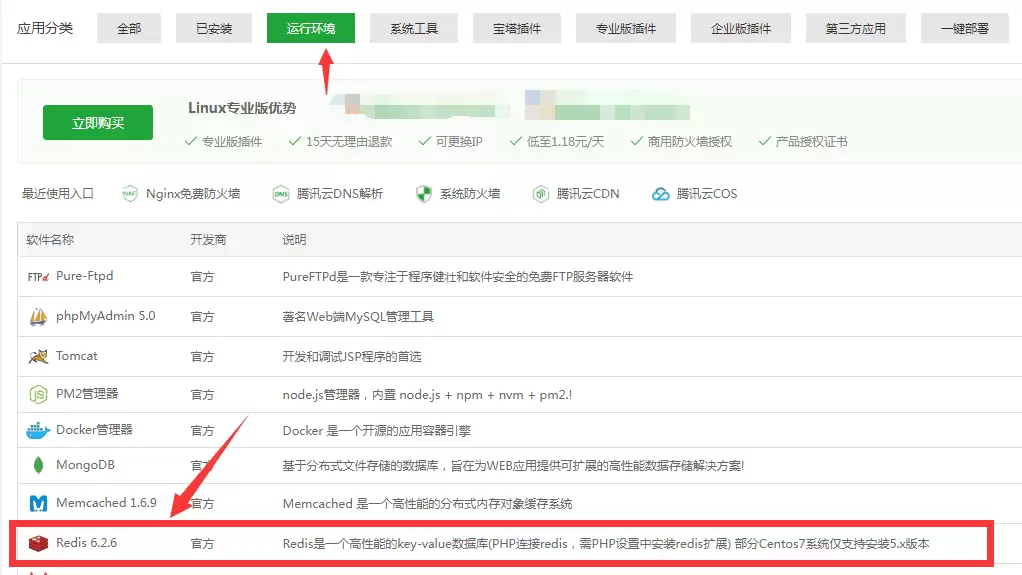Click 官方 developer cell in Redis row

202,543
